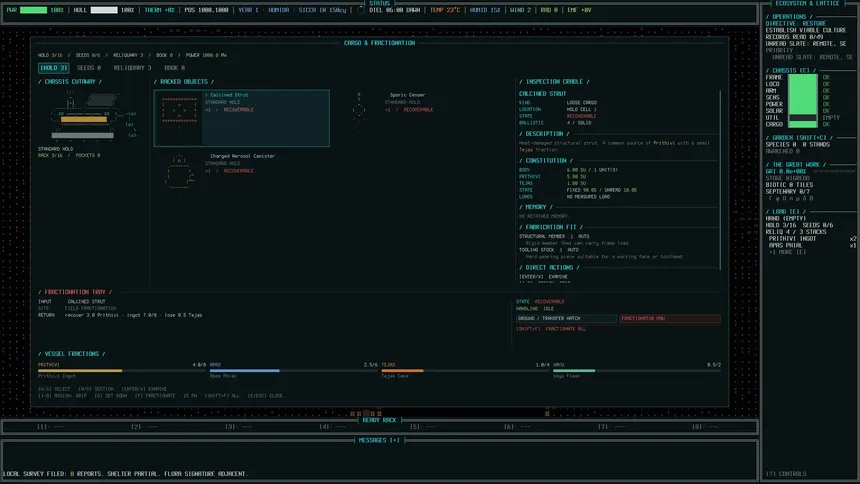
Task: Click the Septenary glyph row
Action: tap(790, 198)
